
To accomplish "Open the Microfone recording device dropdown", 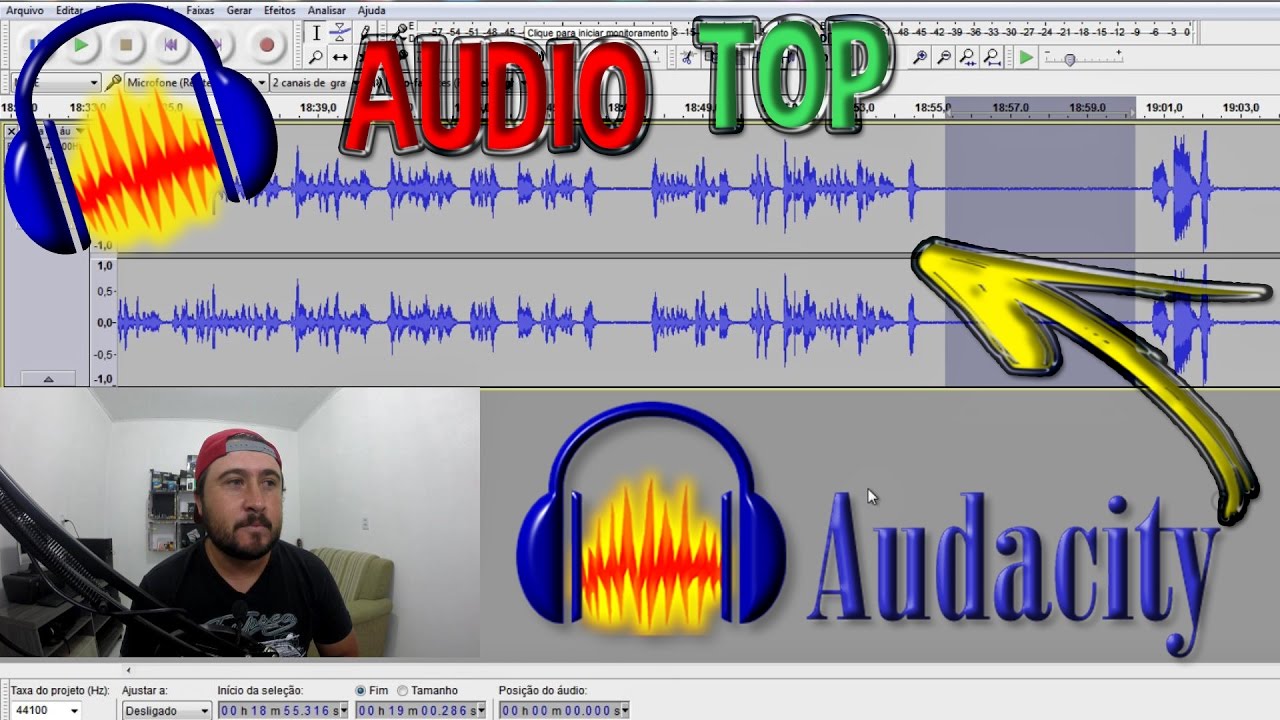I will point(196,83).
